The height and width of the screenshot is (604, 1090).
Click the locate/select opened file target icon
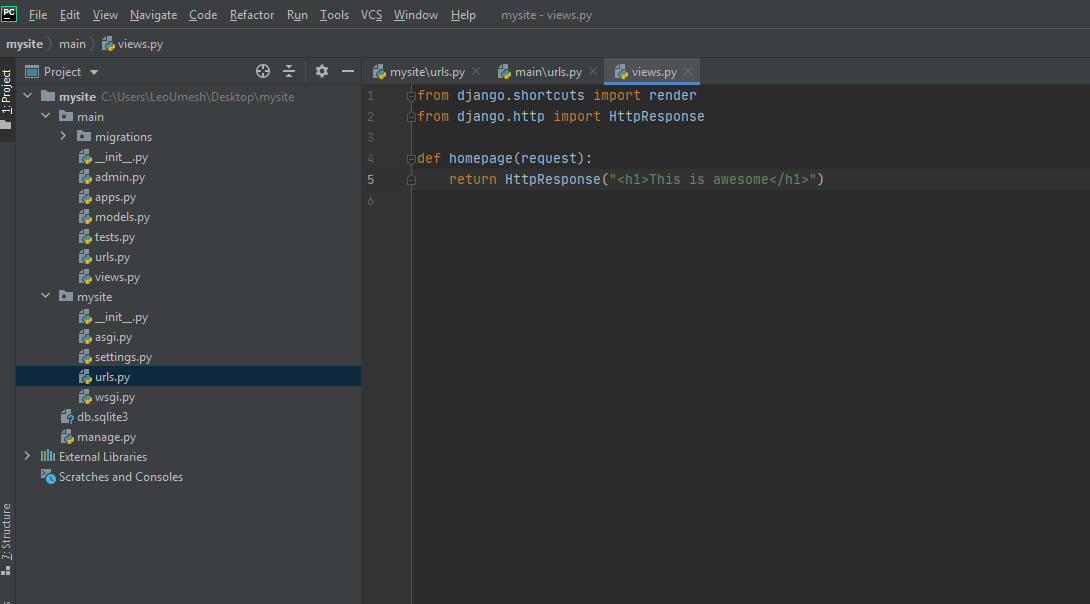click(263, 71)
